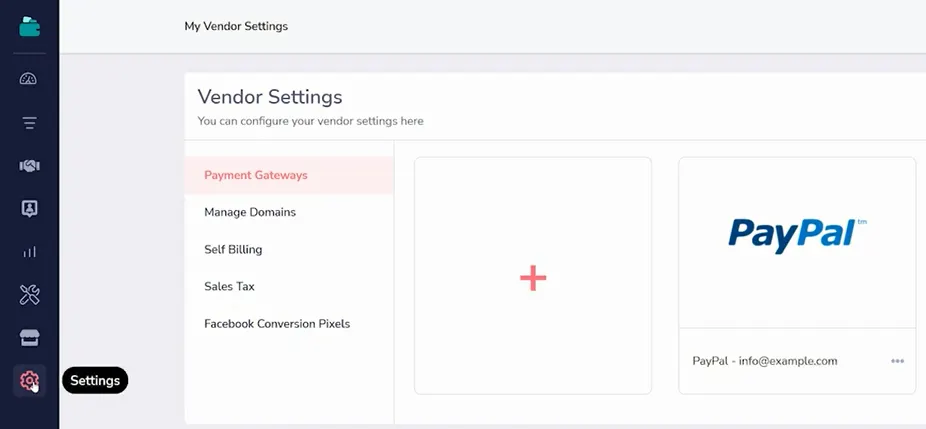This screenshot has width=926, height=429.
Task: Select the wrench and screwdriver tools icon
Action: pyautogui.click(x=30, y=294)
